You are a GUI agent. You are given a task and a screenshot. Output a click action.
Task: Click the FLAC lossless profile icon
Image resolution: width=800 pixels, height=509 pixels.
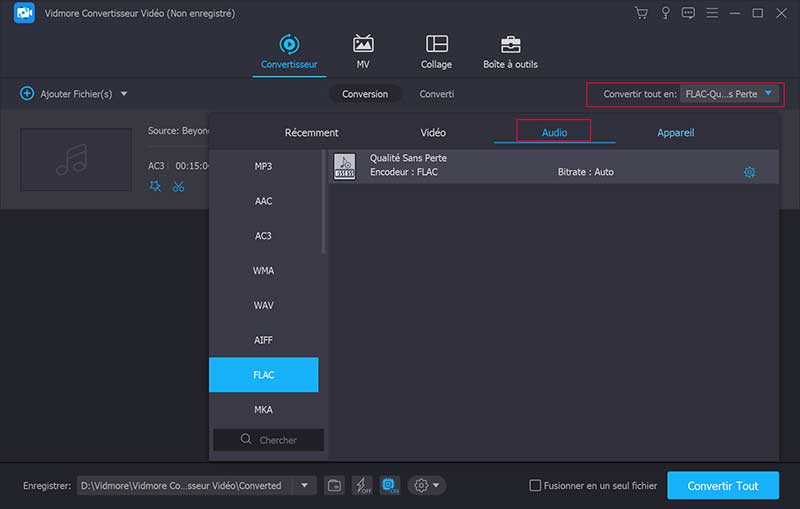[x=344, y=166]
